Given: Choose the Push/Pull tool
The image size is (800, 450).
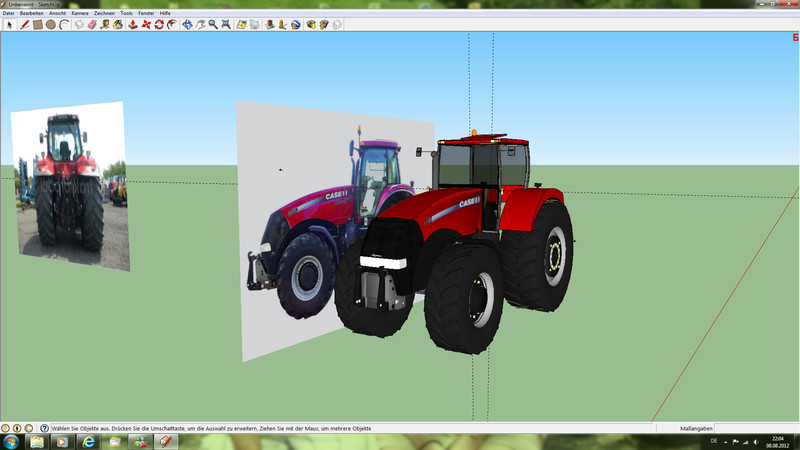Looking at the screenshot, I should [x=133, y=24].
